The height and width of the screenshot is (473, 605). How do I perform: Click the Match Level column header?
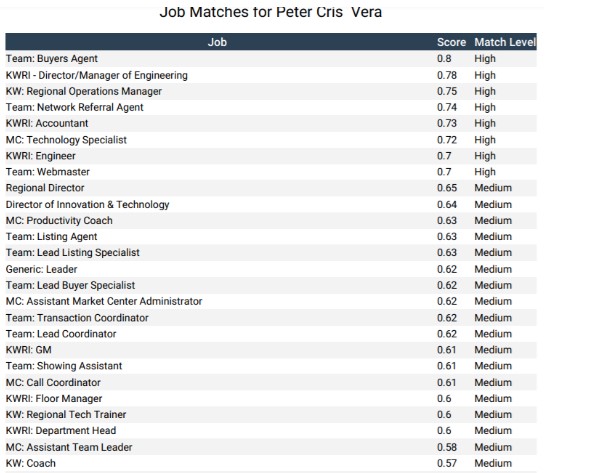coord(505,42)
